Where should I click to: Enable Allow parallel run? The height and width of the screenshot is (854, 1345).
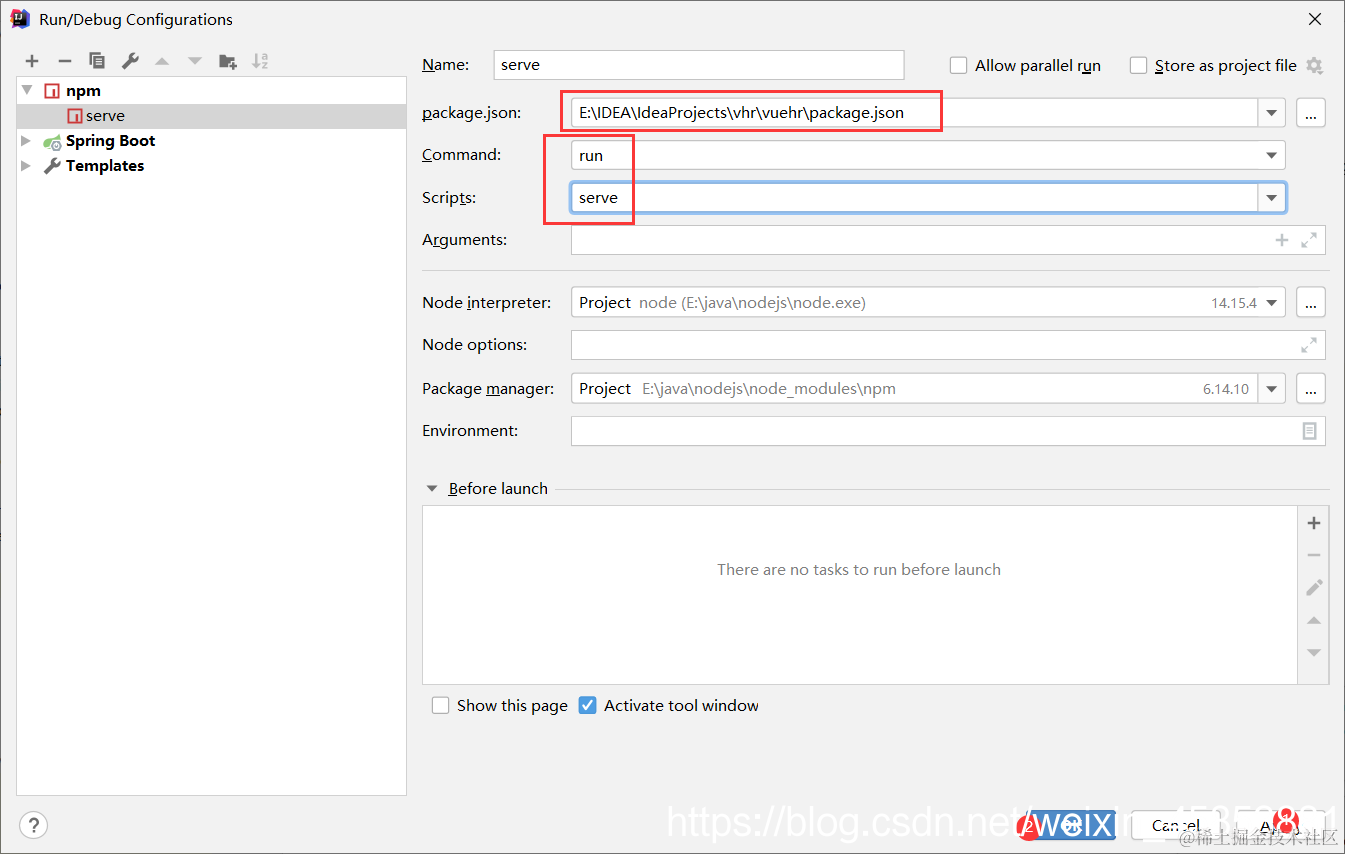pyautogui.click(x=958, y=65)
